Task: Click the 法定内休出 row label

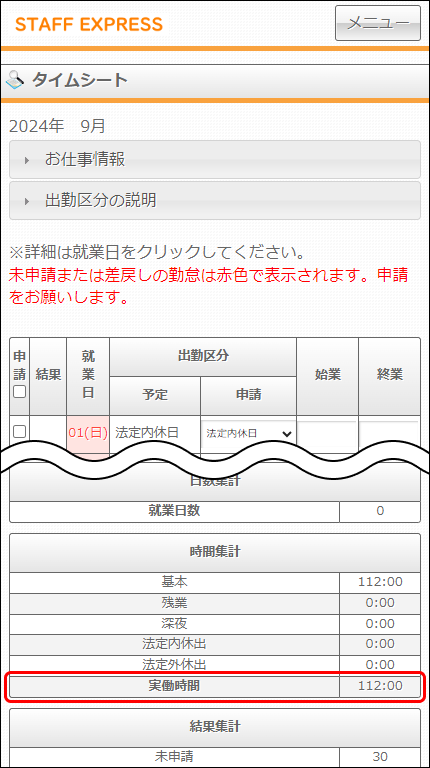Action: pos(174,644)
